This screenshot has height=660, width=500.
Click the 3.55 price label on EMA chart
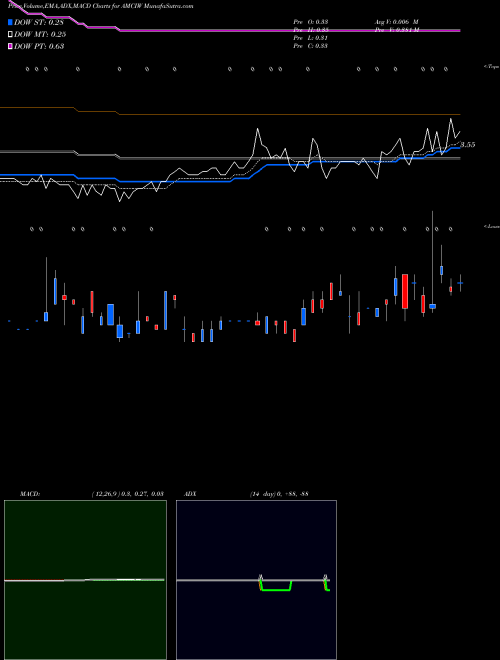[x=468, y=145]
